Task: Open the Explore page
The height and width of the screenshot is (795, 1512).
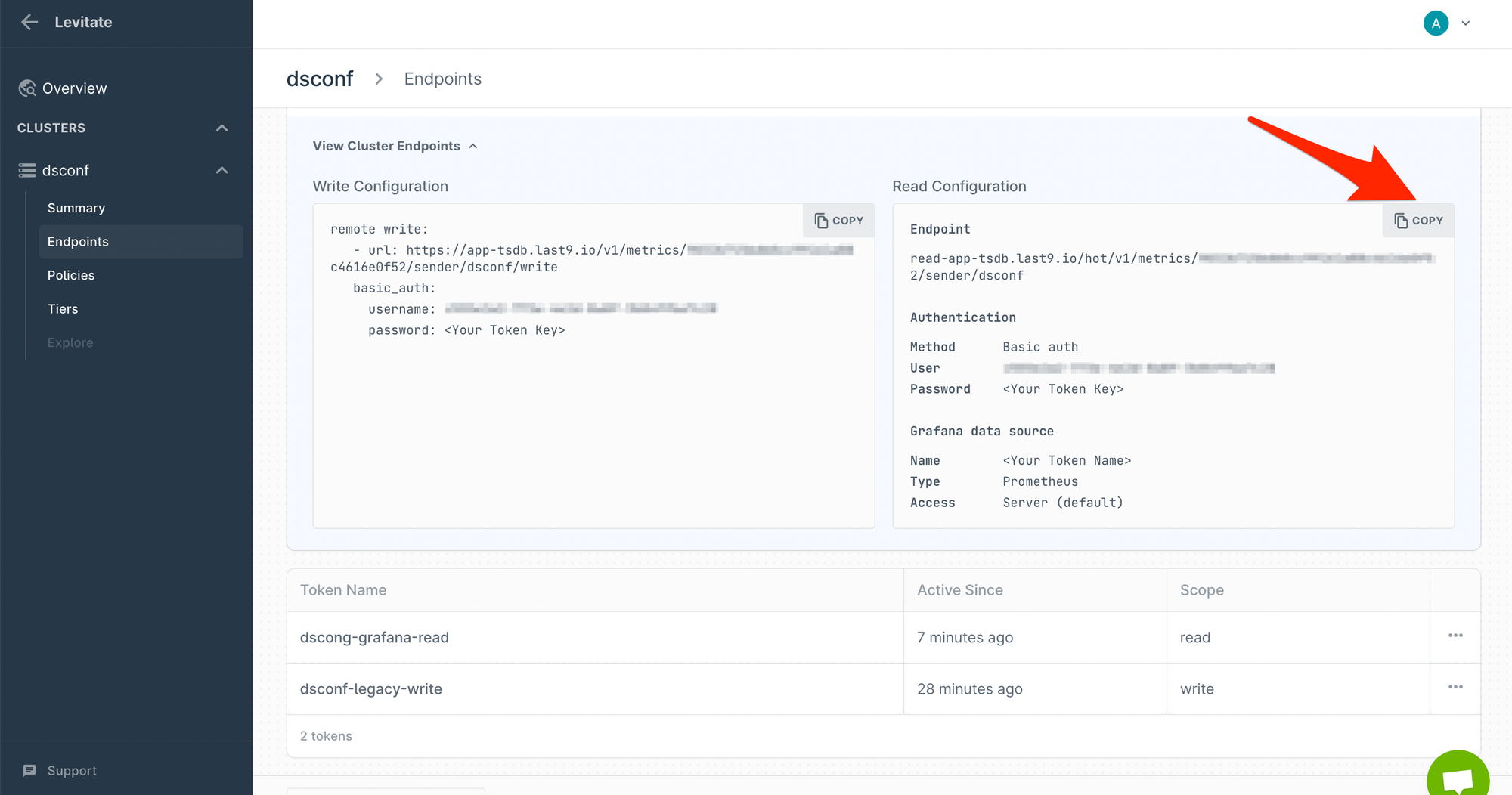Action: (70, 342)
